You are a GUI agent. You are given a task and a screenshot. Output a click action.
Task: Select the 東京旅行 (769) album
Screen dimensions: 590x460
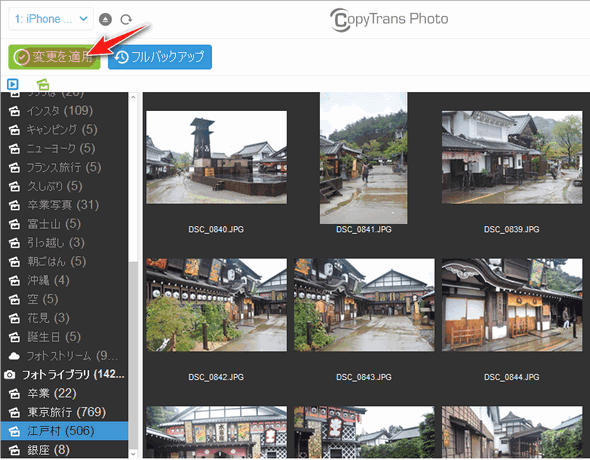pyautogui.click(x=64, y=412)
